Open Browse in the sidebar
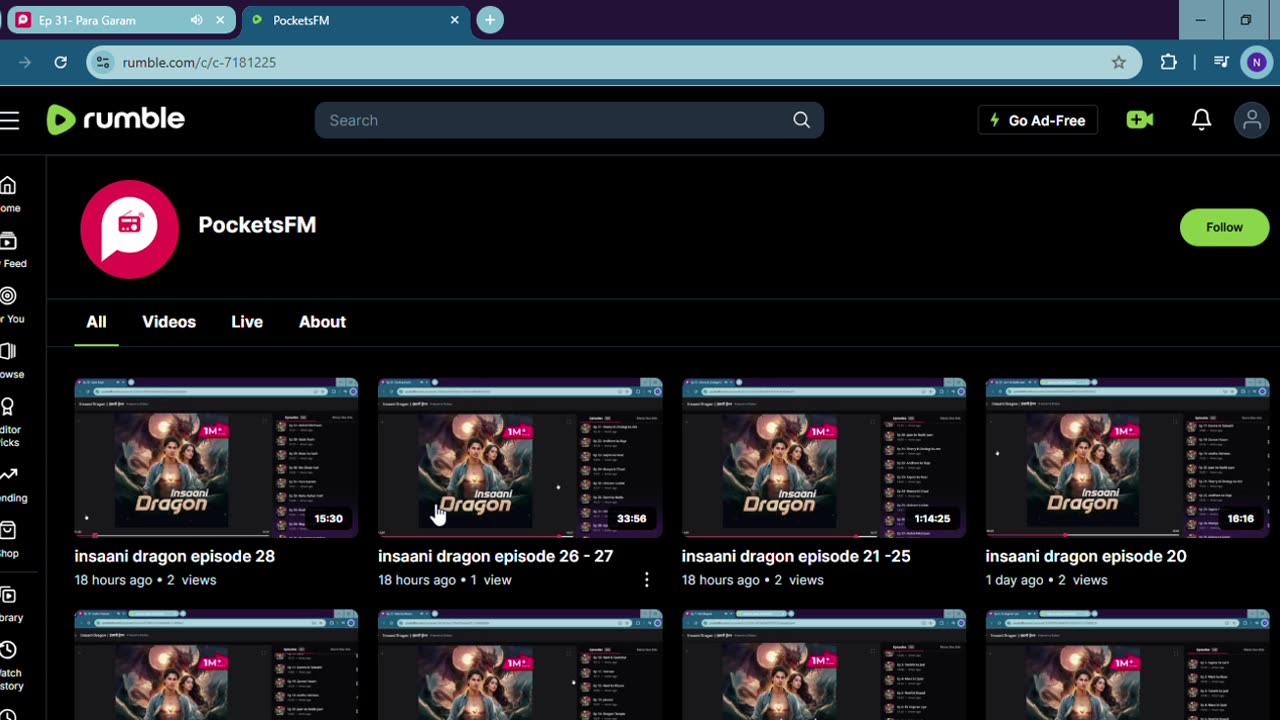The width and height of the screenshot is (1280, 720). coord(10,360)
